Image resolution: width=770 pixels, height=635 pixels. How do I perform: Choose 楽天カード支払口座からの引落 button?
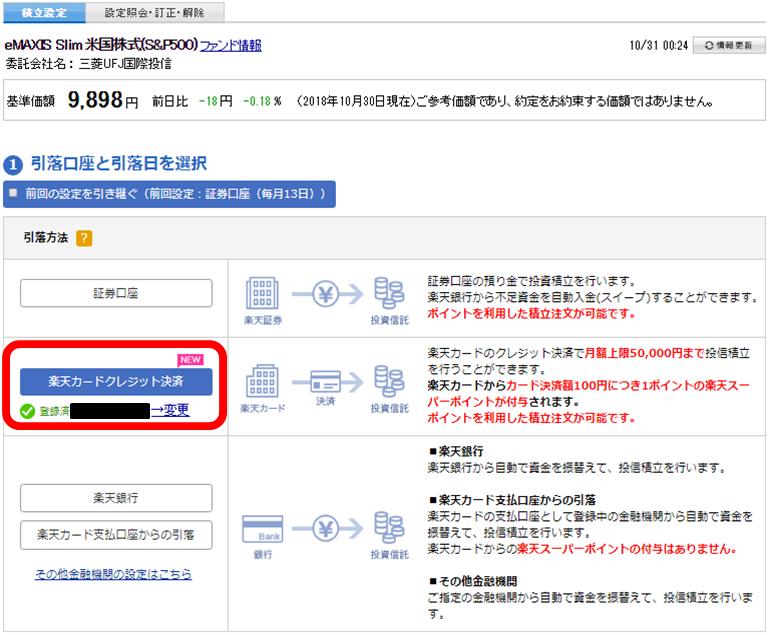[116, 535]
